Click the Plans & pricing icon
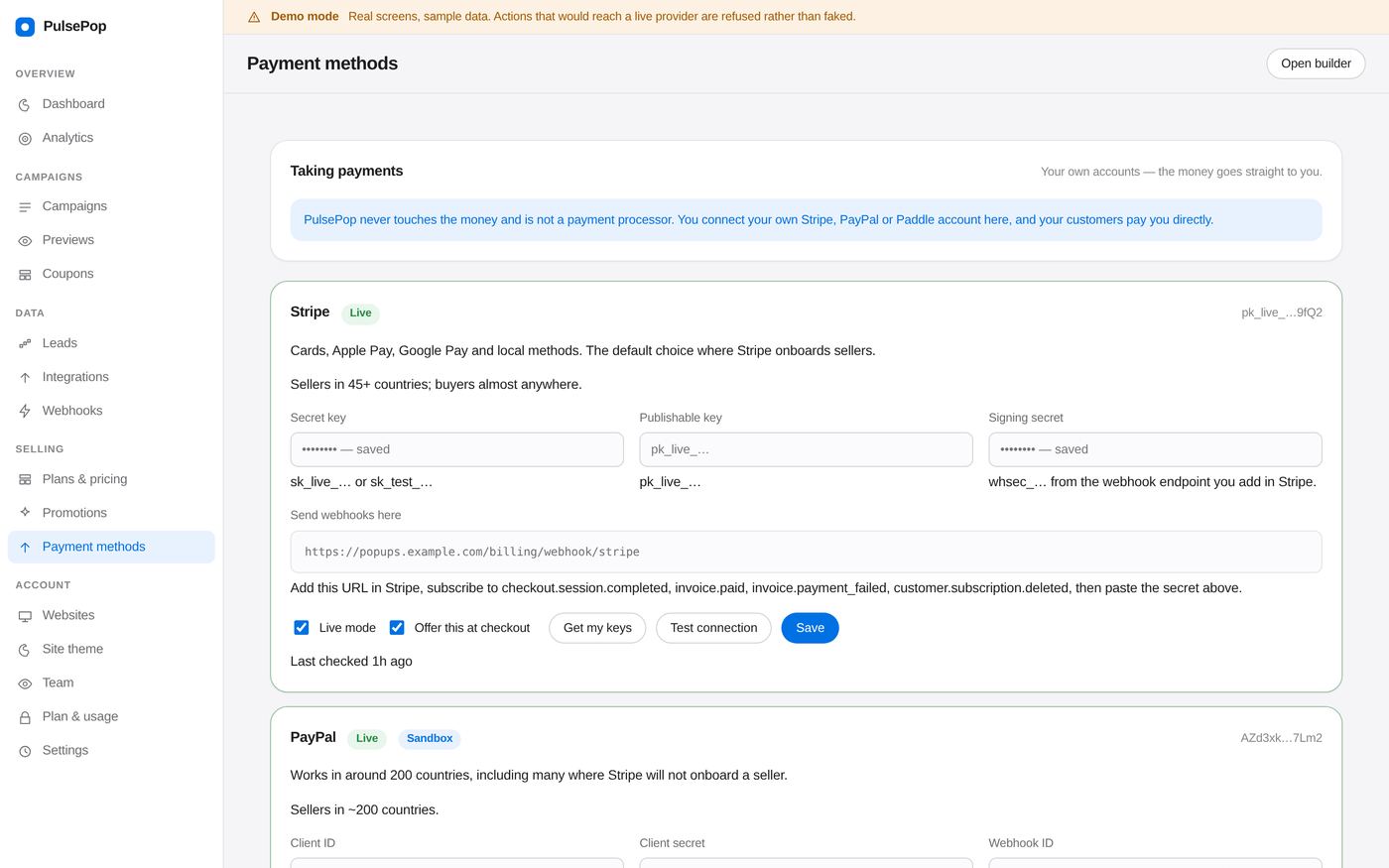The height and width of the screenshot is (868, 1389). point(25,480)
